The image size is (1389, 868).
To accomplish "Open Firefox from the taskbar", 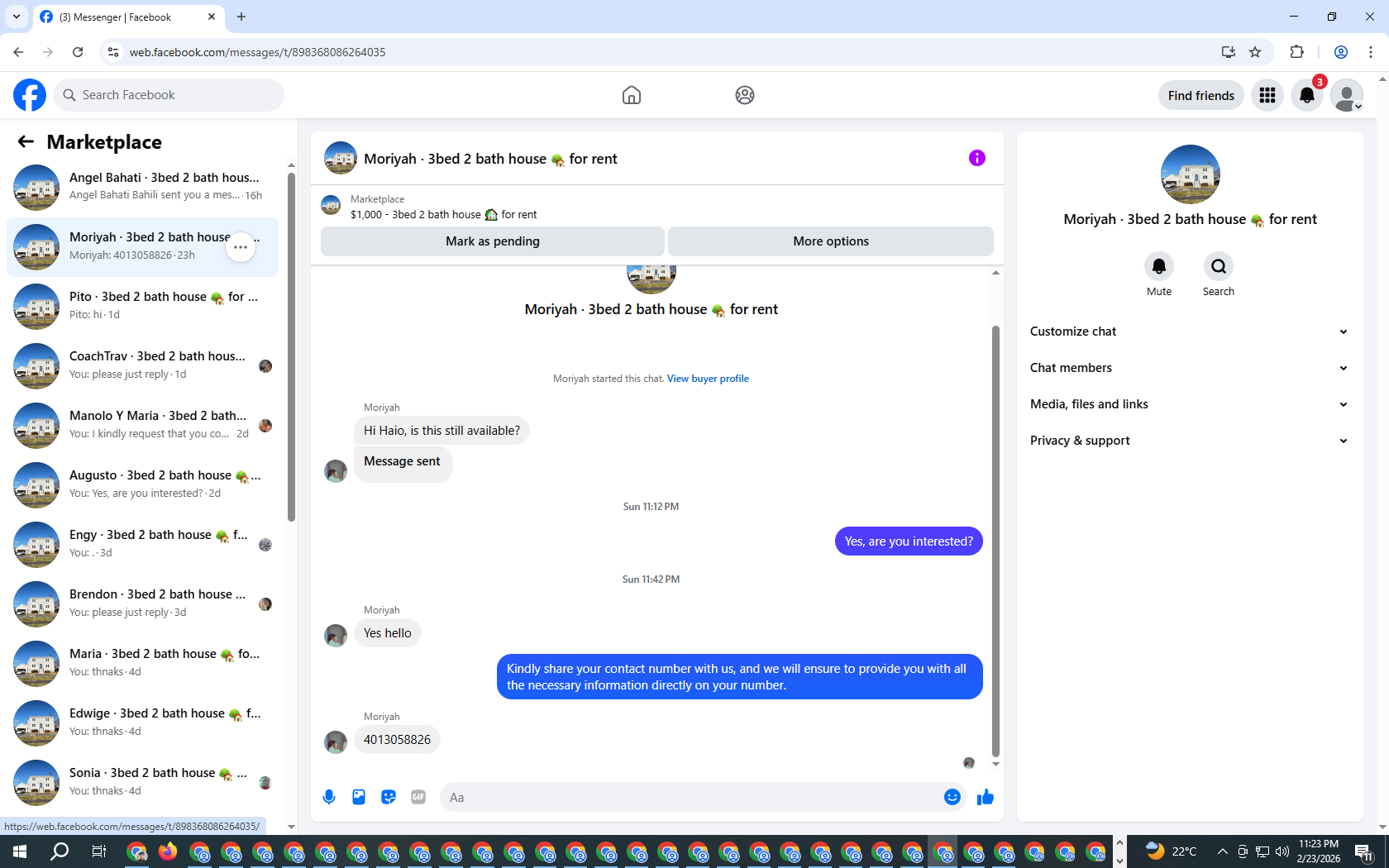I will (x=168, y=851).
